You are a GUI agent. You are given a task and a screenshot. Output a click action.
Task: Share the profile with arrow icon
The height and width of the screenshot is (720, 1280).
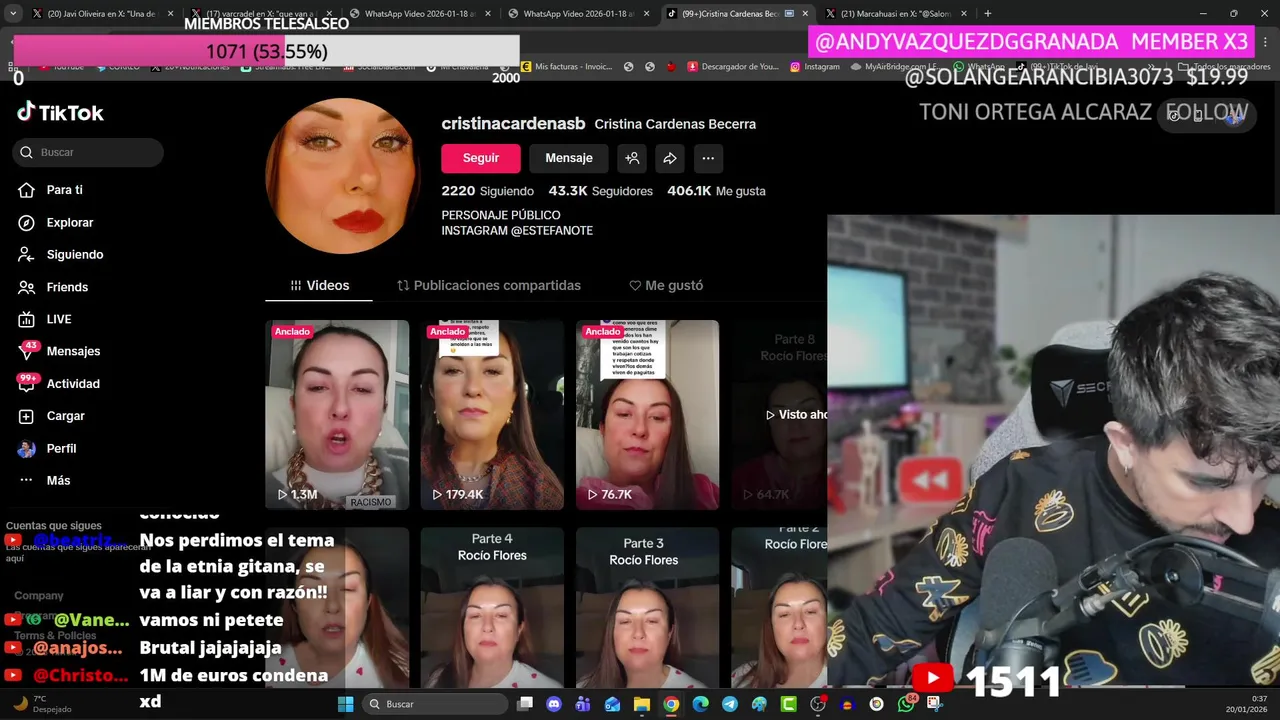tap(670, 158)
